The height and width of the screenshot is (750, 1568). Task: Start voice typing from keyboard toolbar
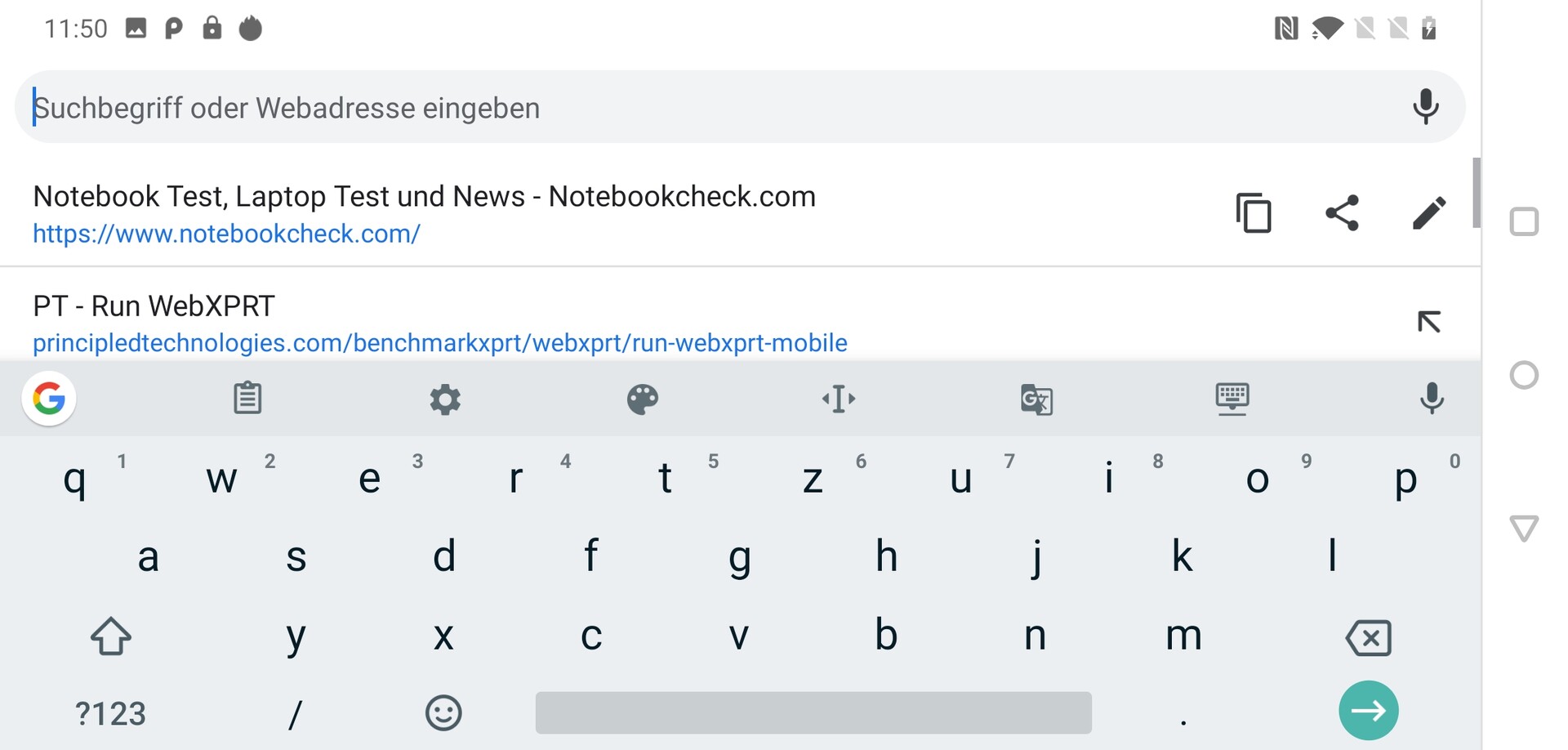[x=1432, y=399]
